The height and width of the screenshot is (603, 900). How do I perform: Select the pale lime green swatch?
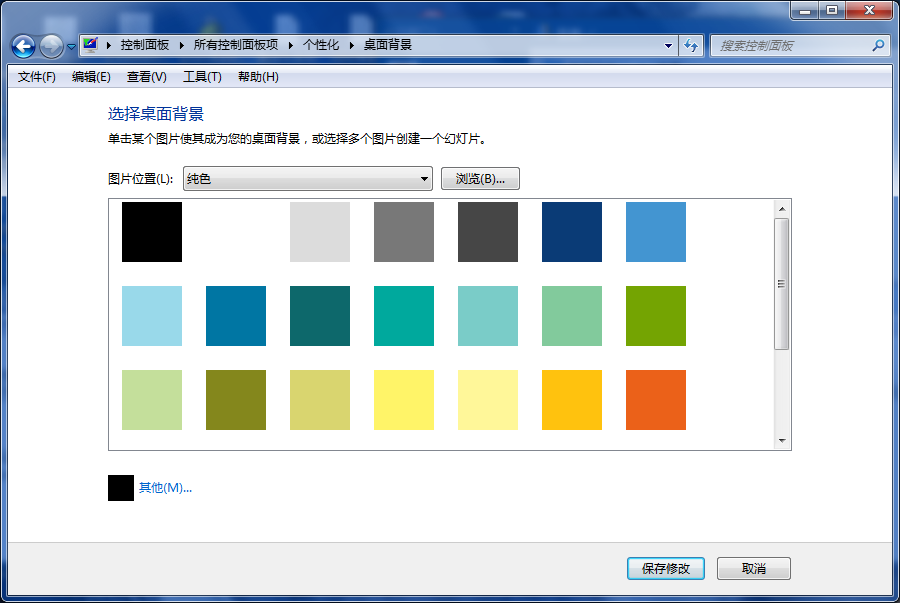point(152,400)
